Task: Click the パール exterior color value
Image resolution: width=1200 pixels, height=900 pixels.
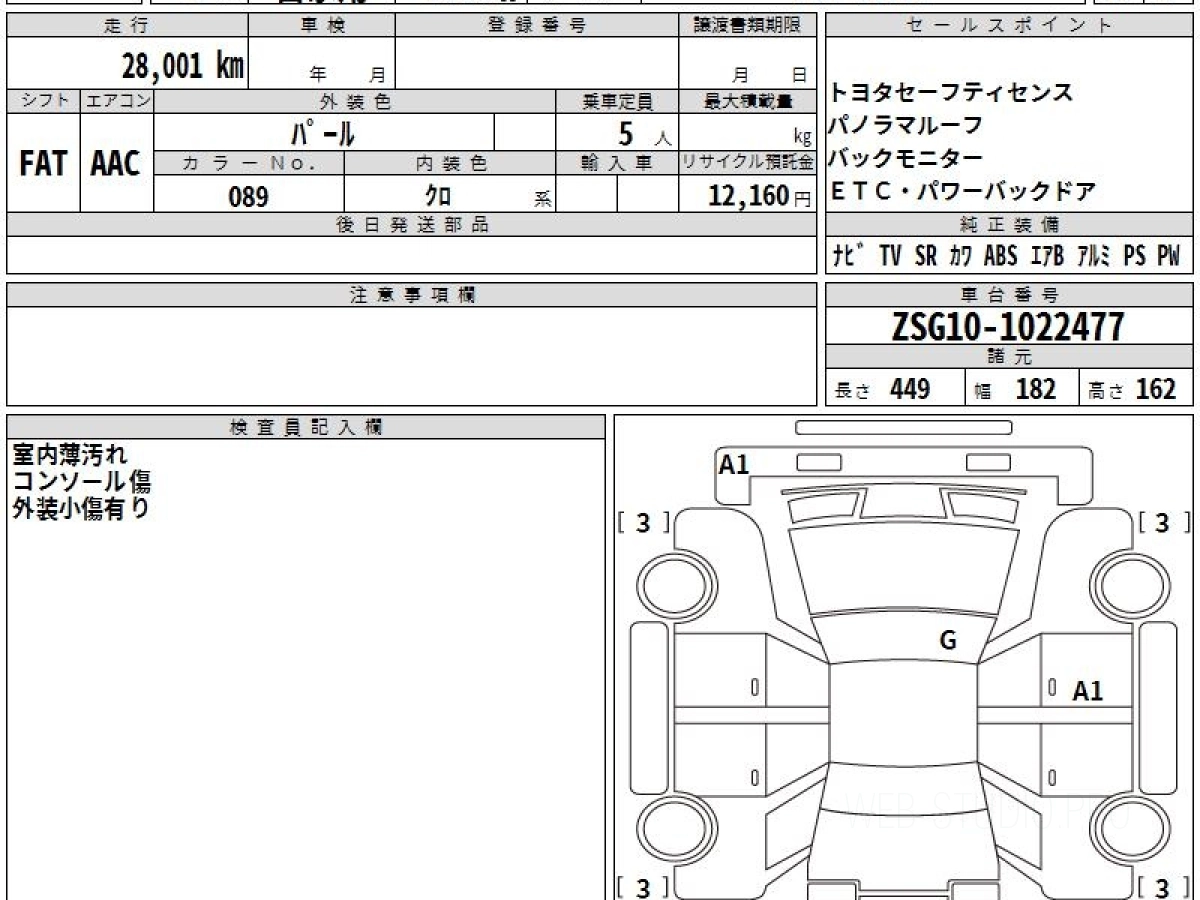Action: [x=322, y=133]
